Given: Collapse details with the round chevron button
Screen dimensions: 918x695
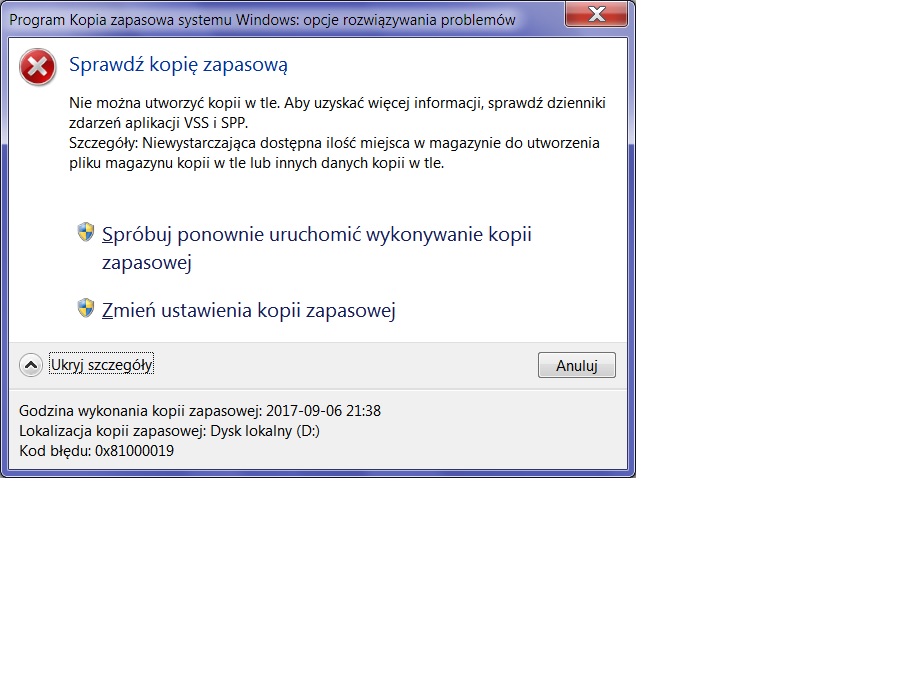Looking at the screenshot, I should (30, 365).
